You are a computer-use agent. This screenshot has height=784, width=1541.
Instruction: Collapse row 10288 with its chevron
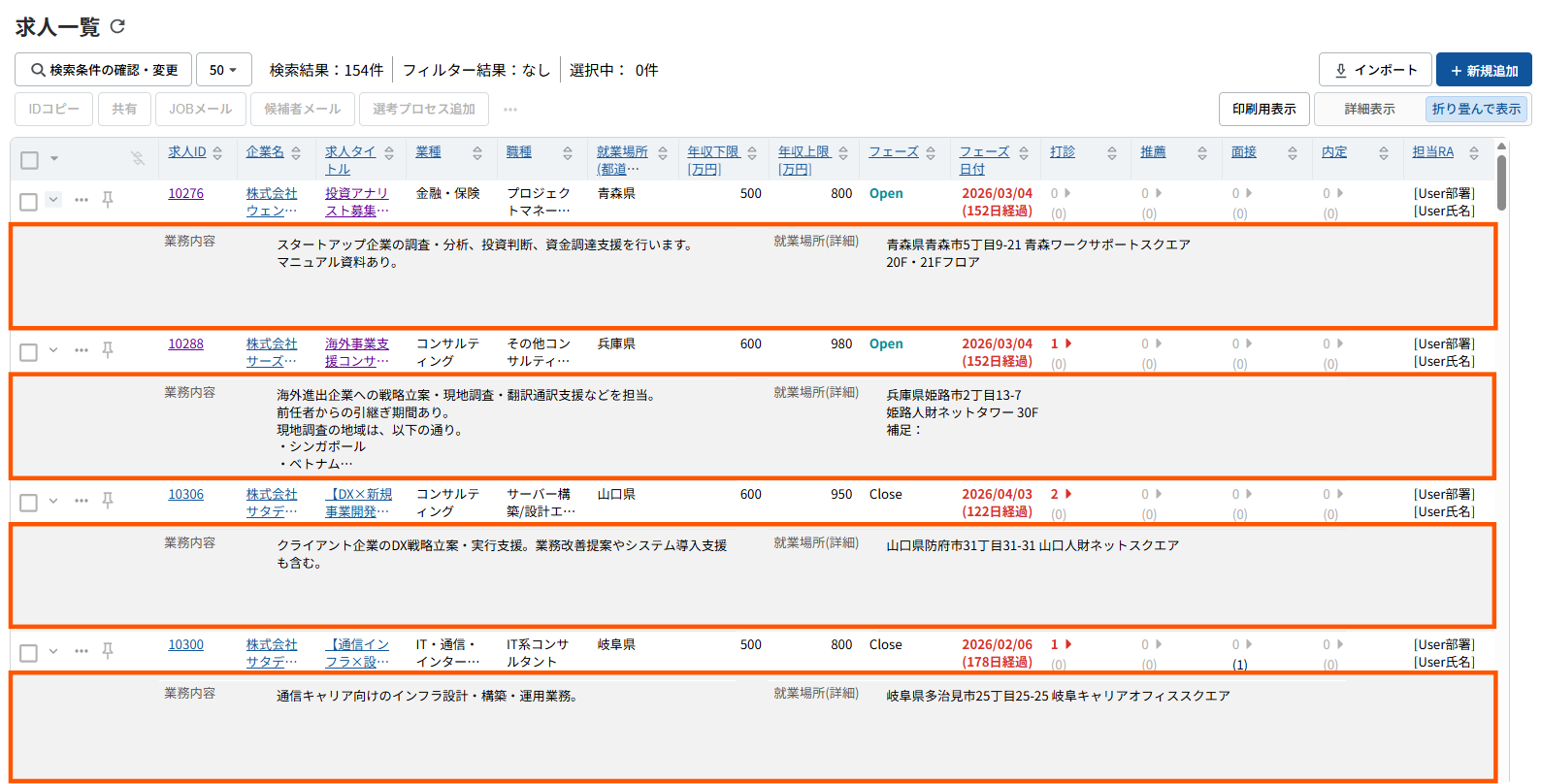click(53, 349)
